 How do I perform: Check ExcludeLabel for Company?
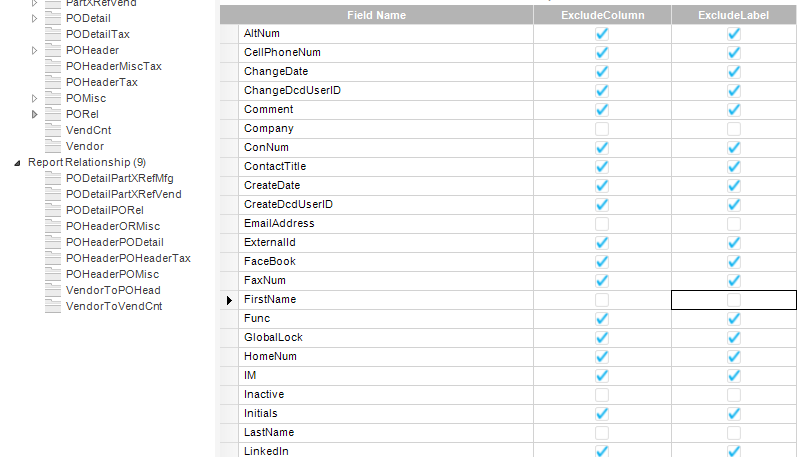[734, 129]
